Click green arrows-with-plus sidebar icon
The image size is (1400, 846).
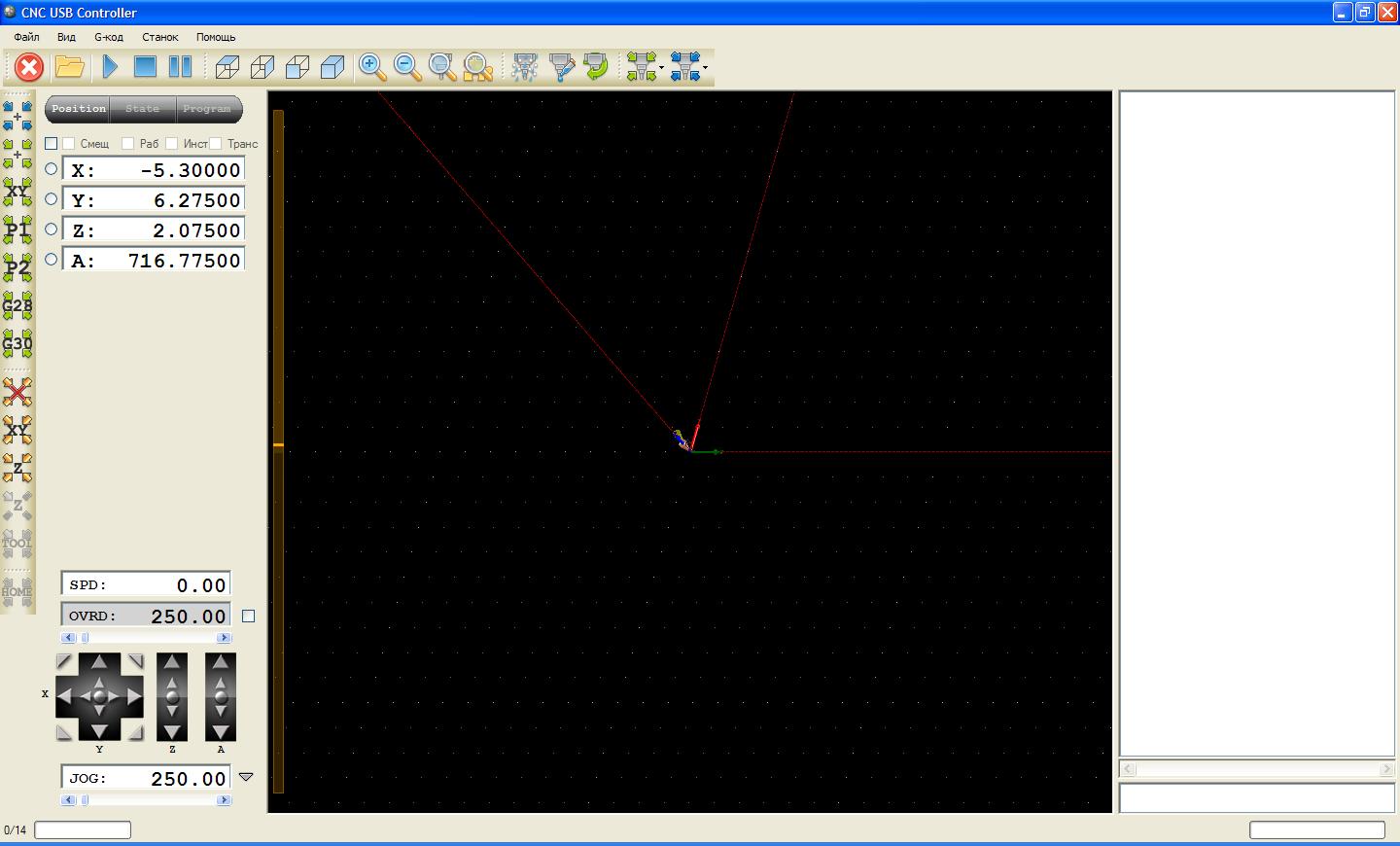tap(17, 155)
